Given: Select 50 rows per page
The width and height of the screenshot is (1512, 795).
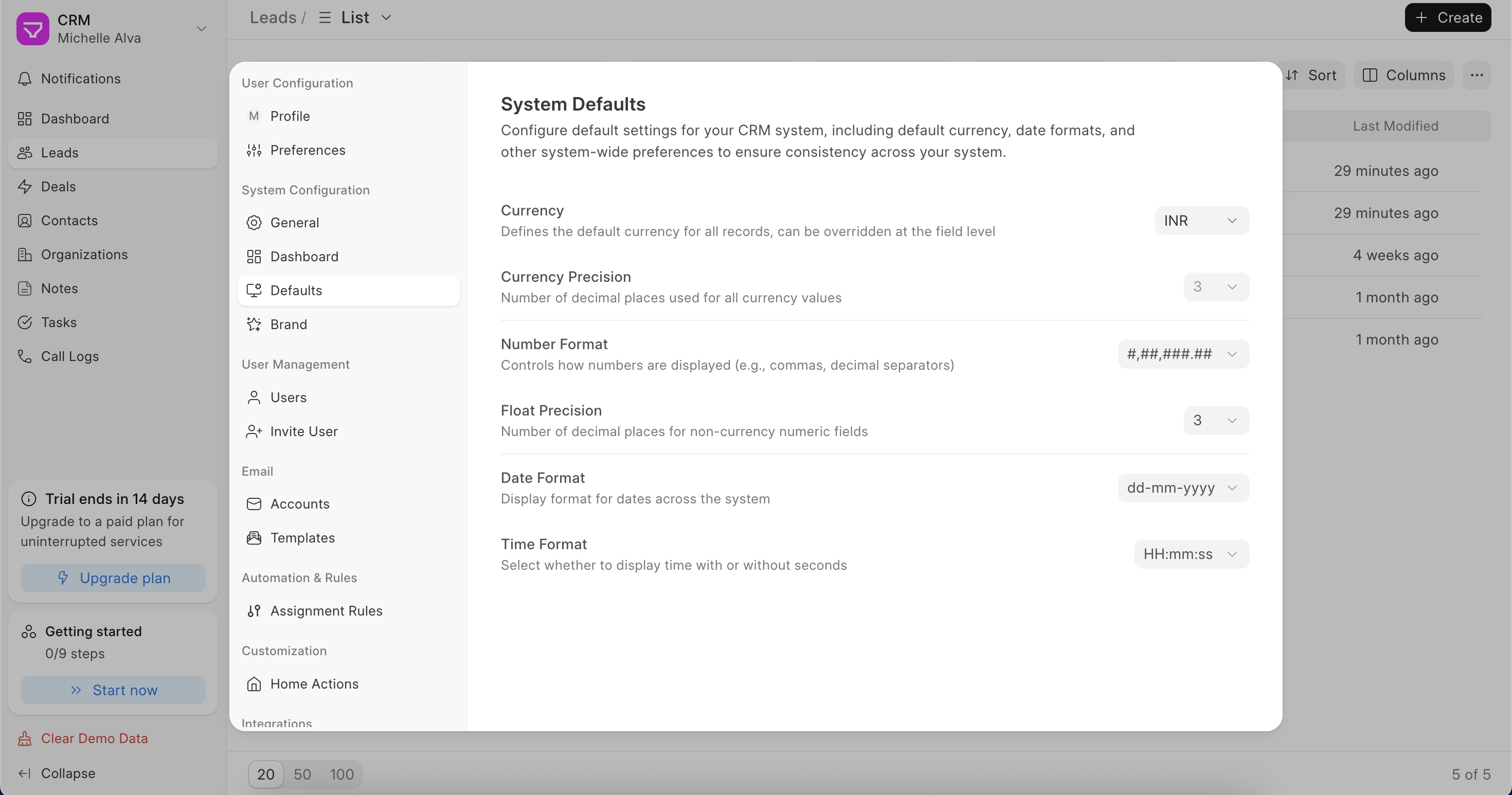Looking at the screenshot, I should [302, 774].
